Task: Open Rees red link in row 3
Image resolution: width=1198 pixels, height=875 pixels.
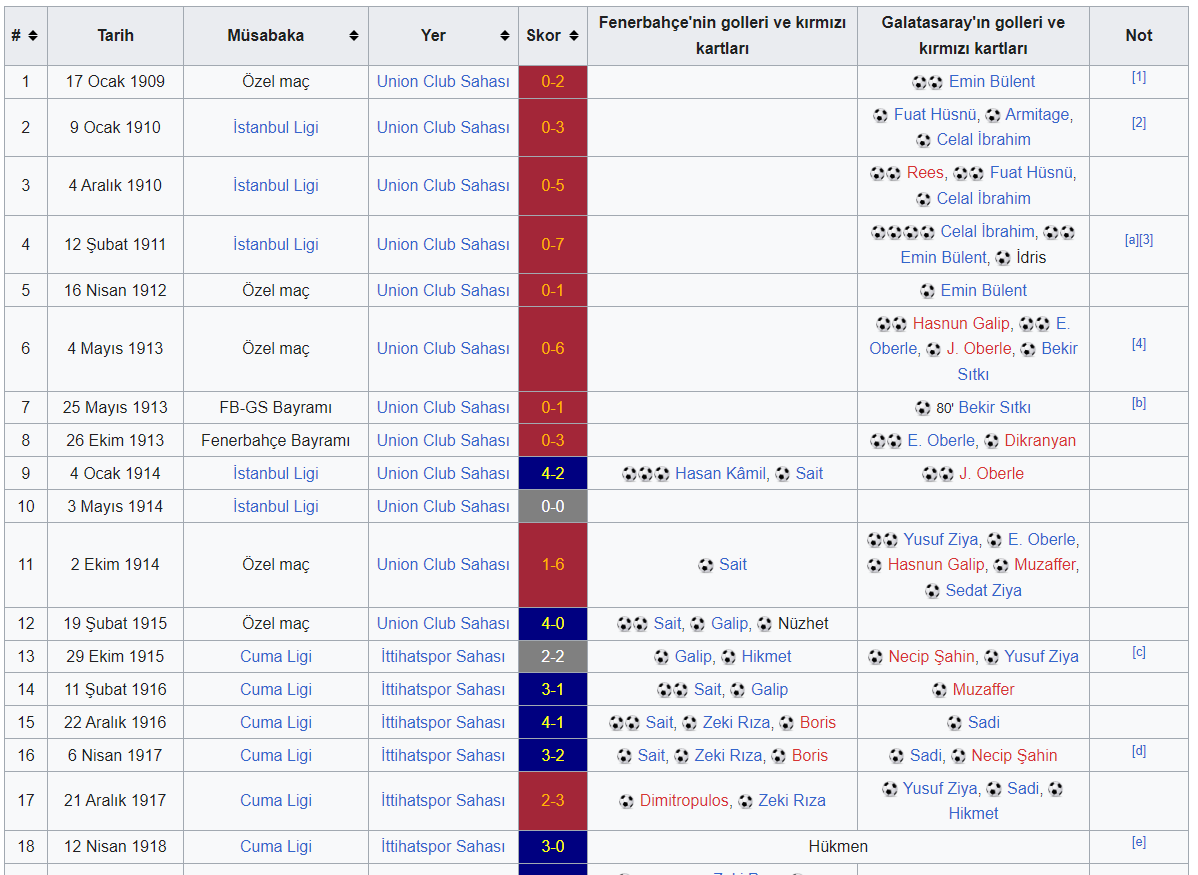Action: [x=925, y=173]
